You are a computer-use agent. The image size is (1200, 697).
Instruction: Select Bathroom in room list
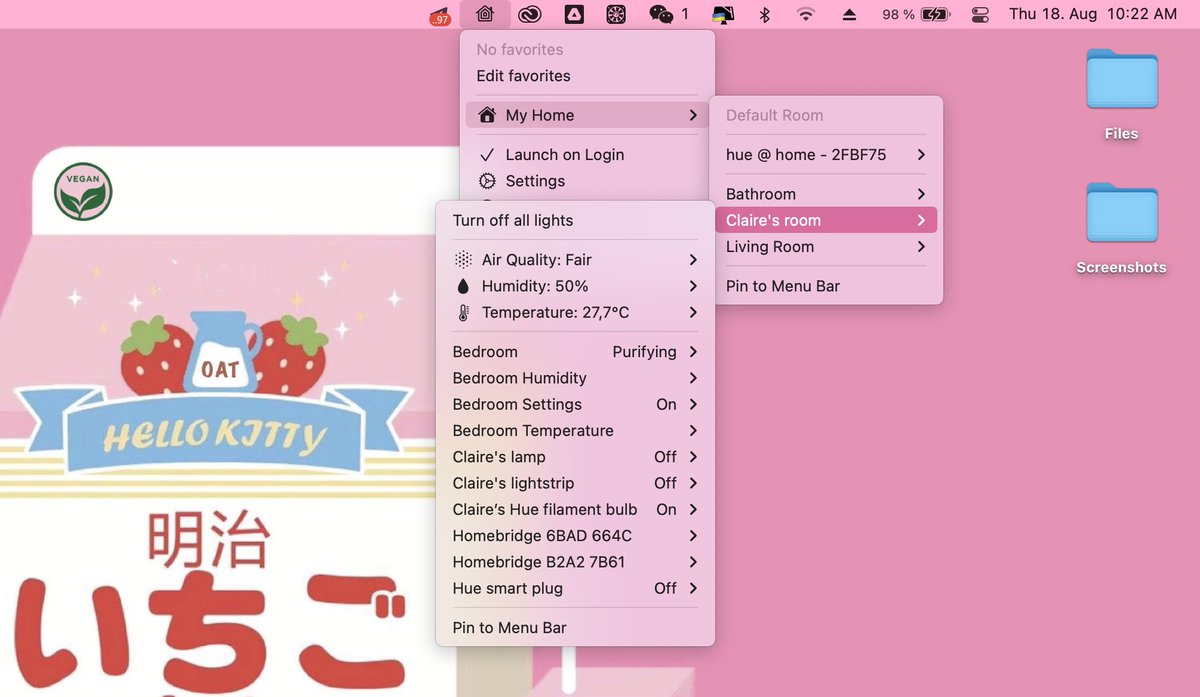tap(826, 194)
